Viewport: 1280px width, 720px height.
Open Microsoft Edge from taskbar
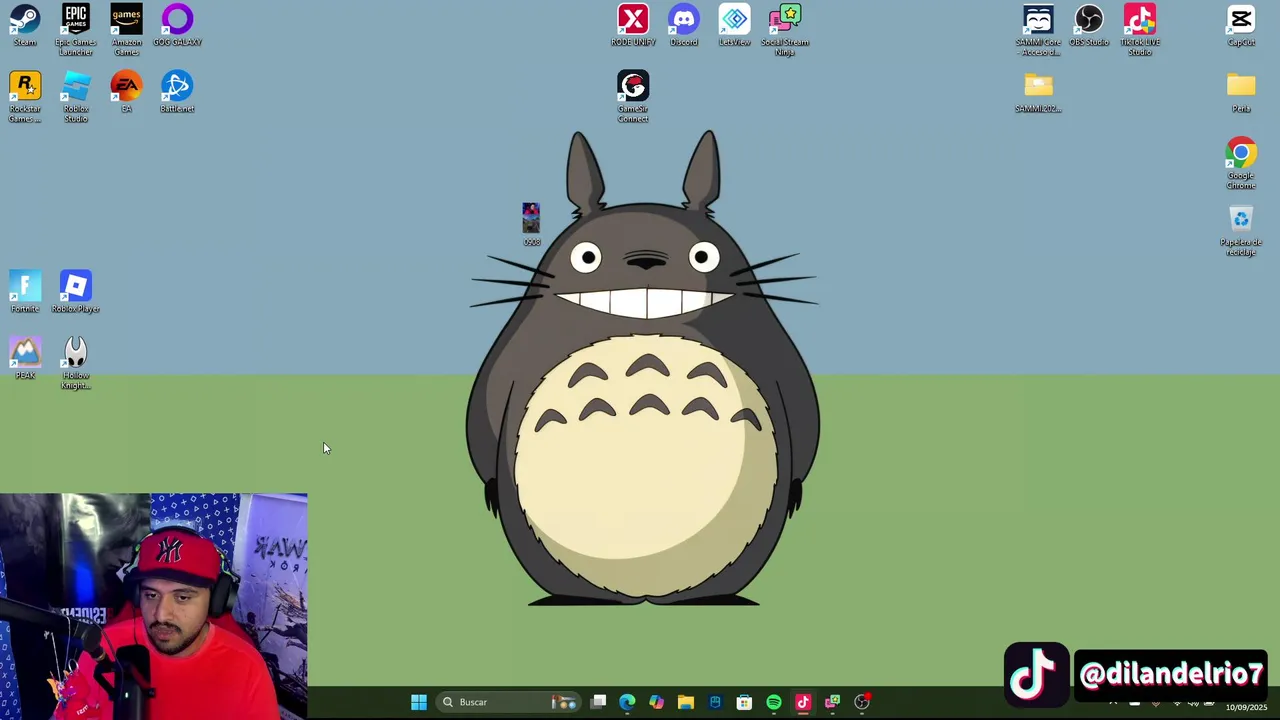(627, 702)
